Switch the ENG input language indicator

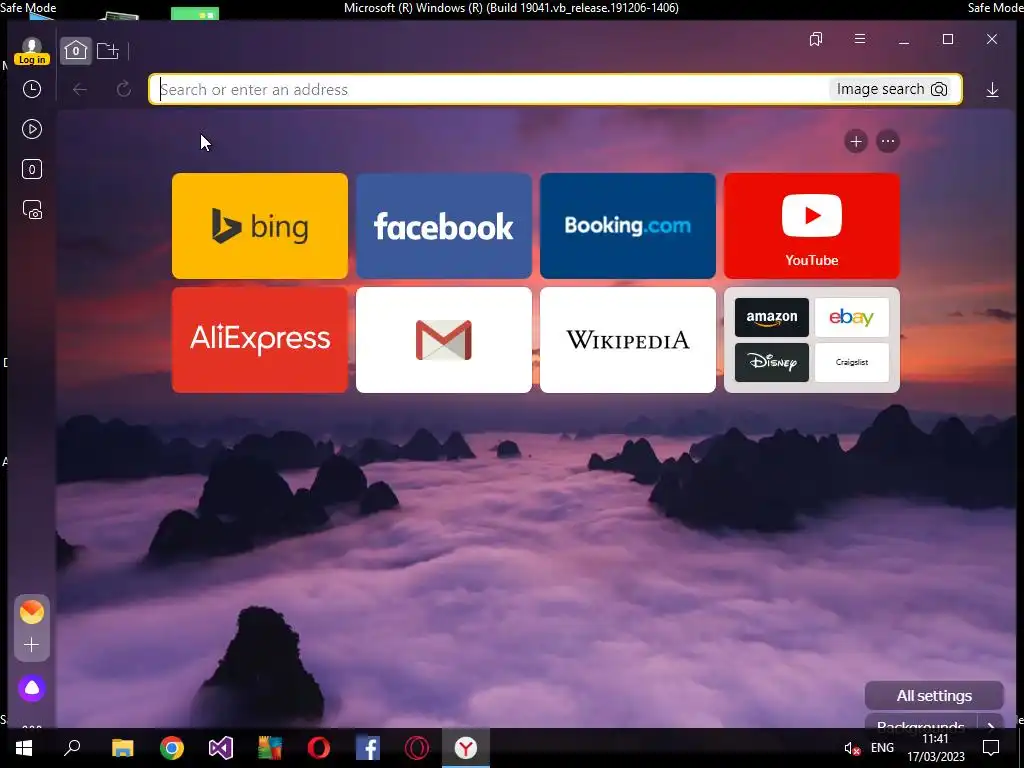882,748
